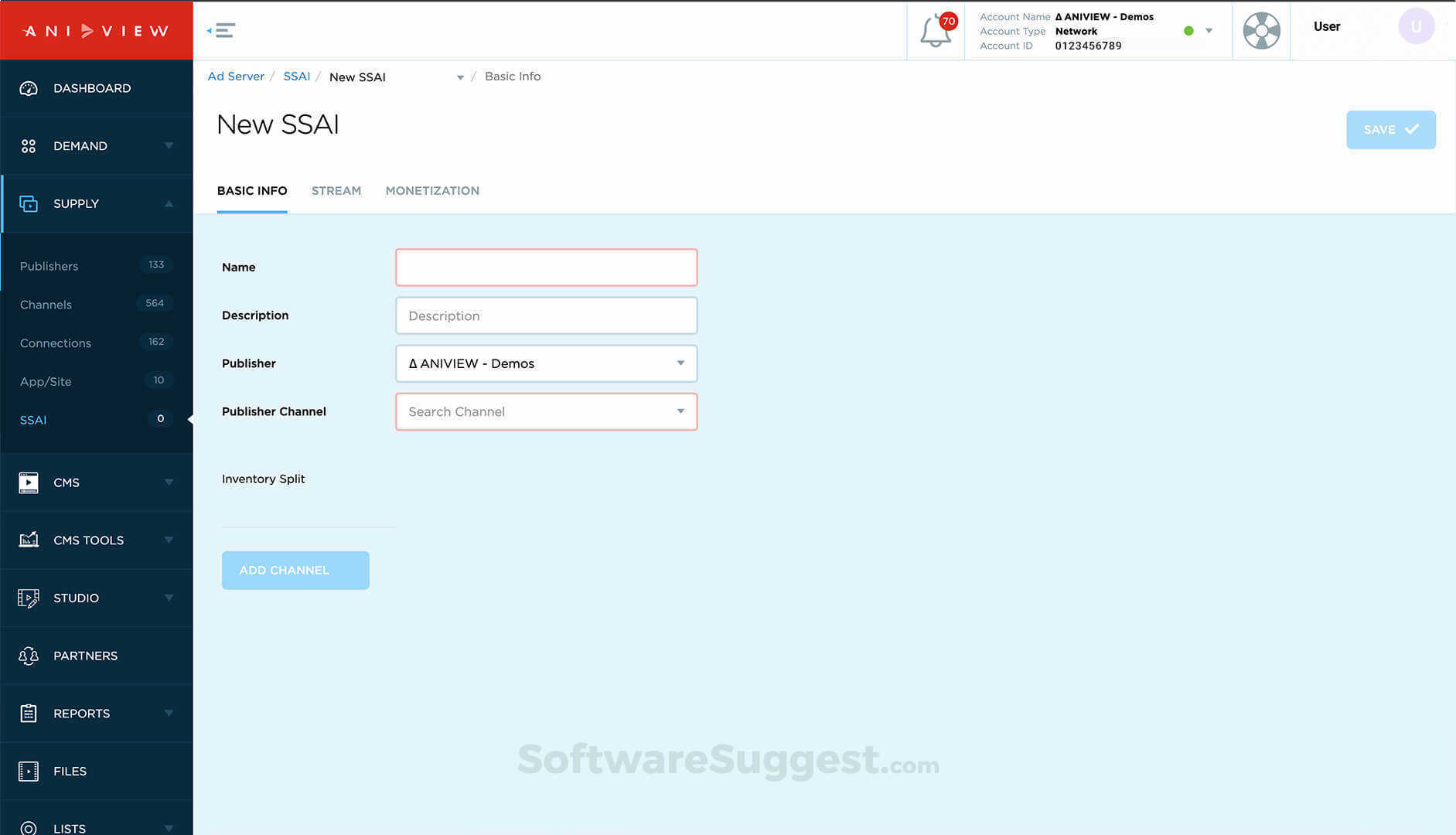
Task: Click the Reports document icon
Action: click(29, 713)
